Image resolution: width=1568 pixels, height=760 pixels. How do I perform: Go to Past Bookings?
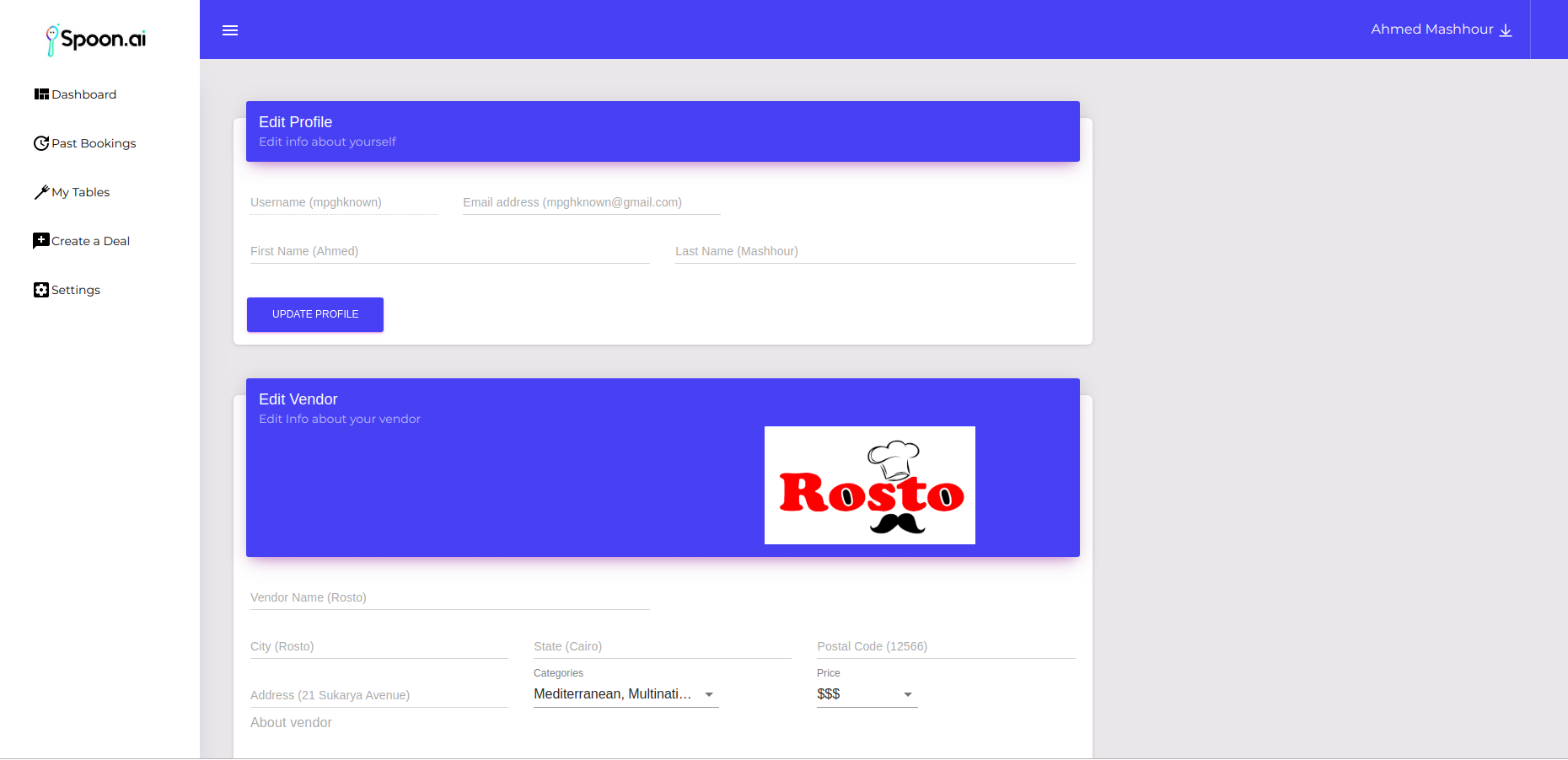(94, 143)
